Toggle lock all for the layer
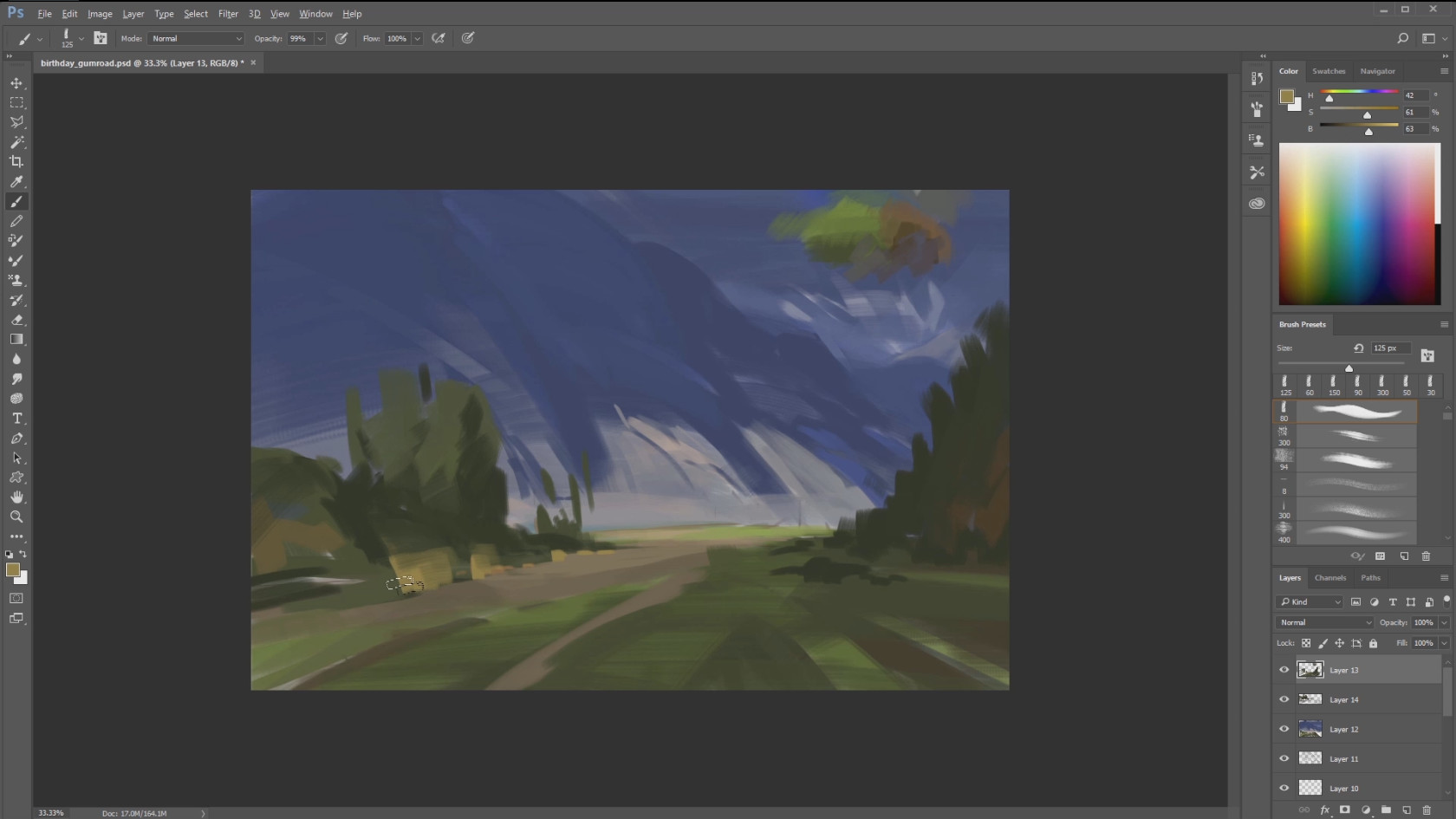The width and height of the screenshot is (1456, 819). (x=1373, y=643)
